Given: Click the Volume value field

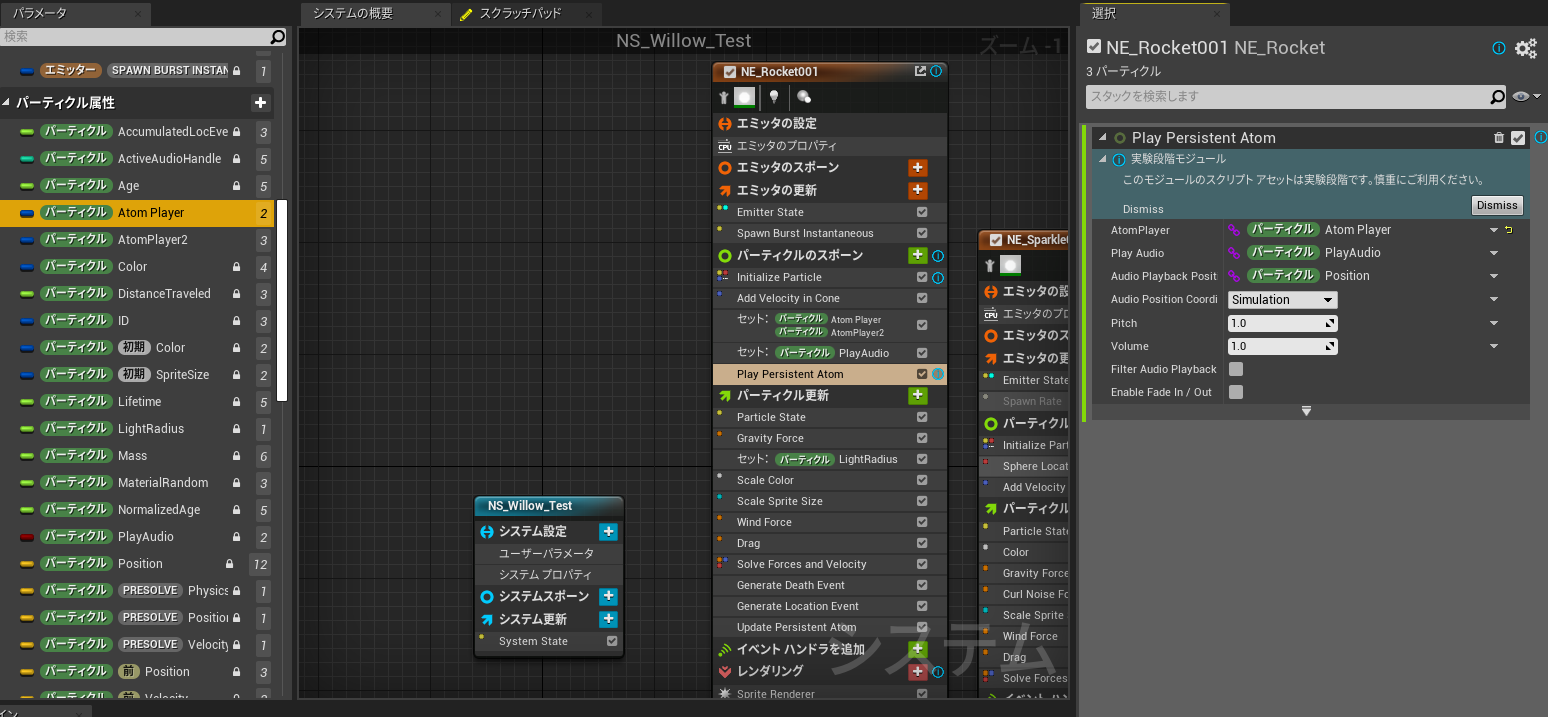Looking at the screenshot, I should (x=1276, y=346).
